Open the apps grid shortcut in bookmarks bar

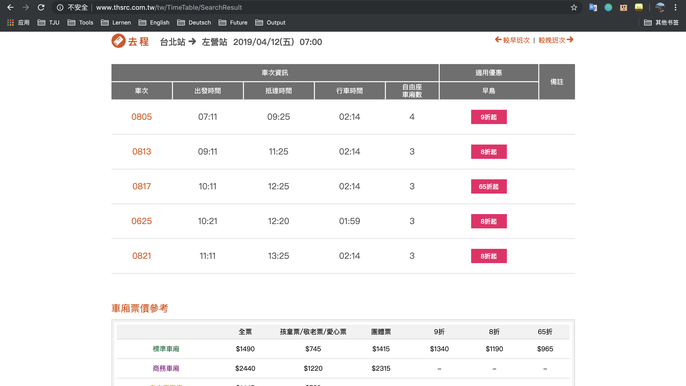pyautogui.click(x=18, y=22)
